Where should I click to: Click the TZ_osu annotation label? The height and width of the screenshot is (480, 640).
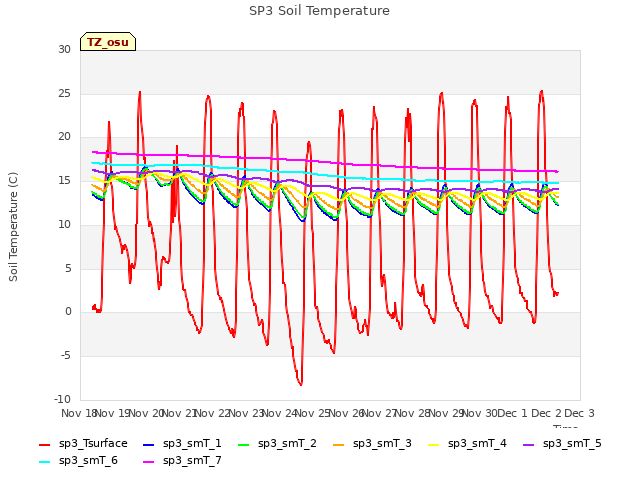[x=108, y=42]
